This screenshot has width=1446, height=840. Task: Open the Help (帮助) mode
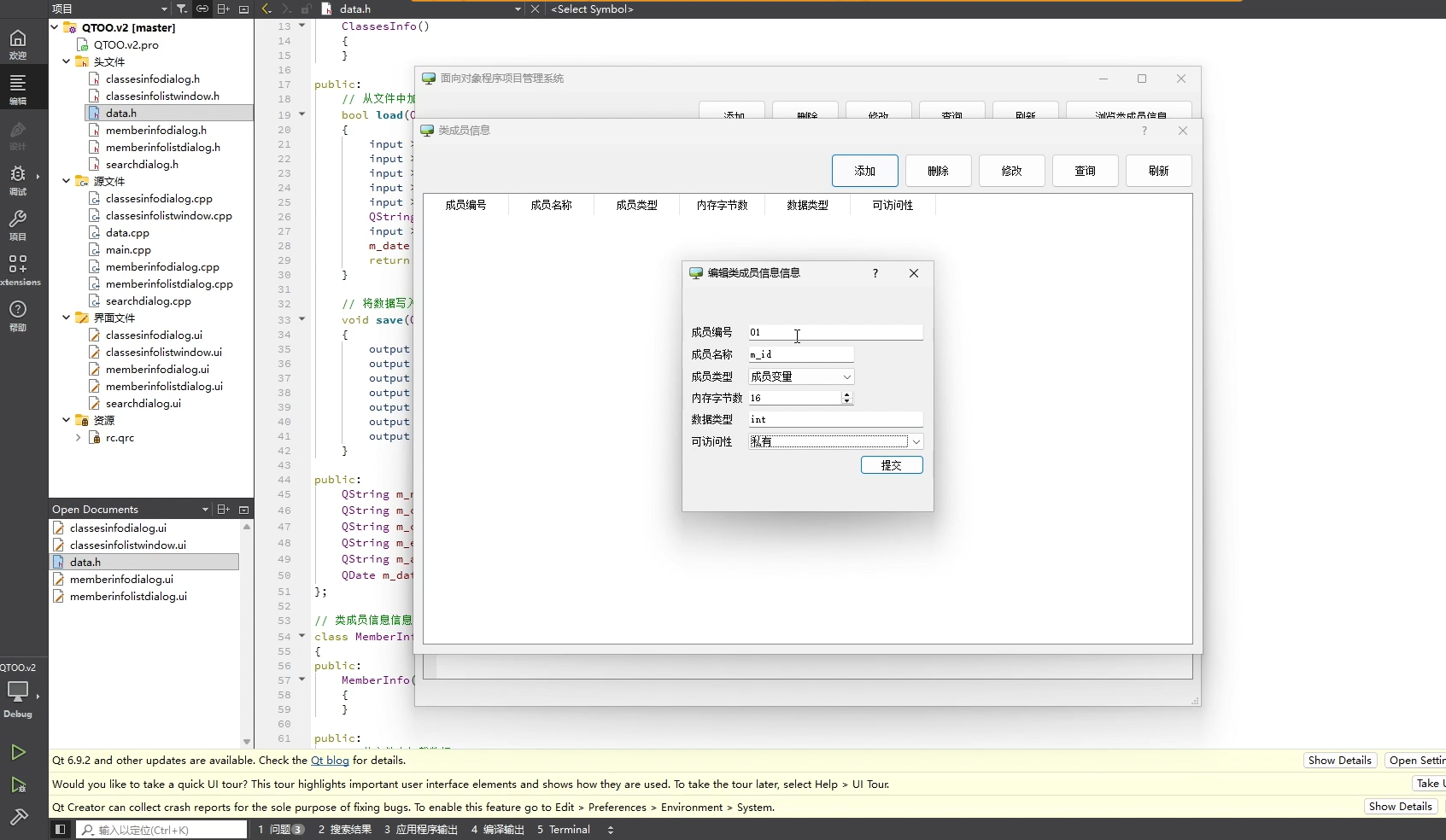pyautogui.click(x=18, y=316)
